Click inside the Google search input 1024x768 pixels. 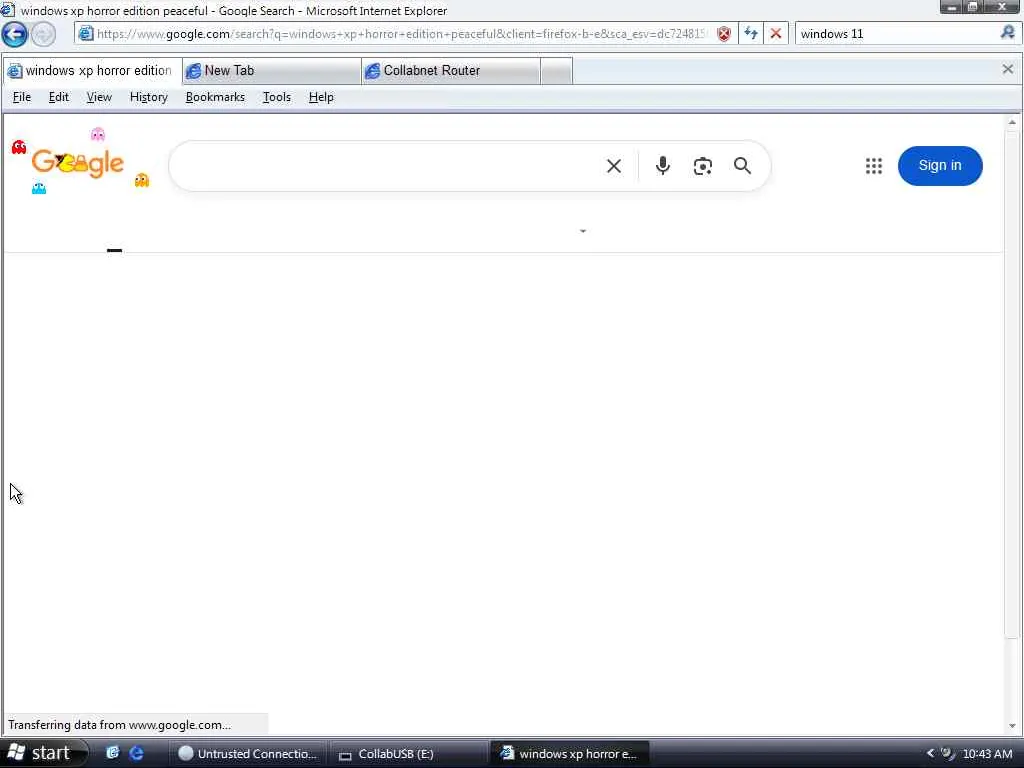point(385,166)
